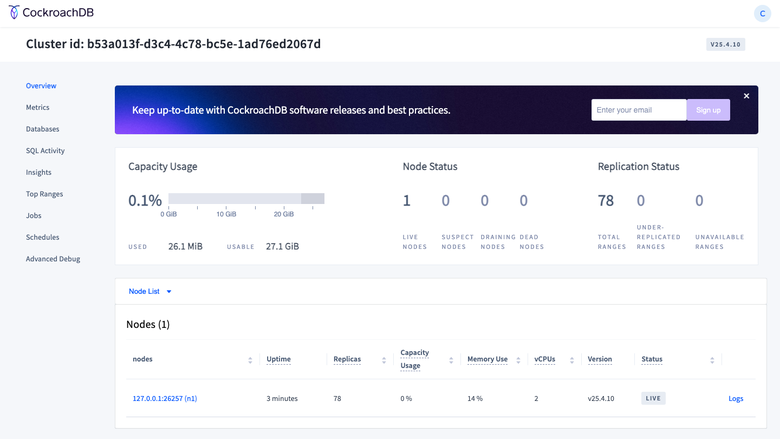Image resolution: width=780 pixels, height=439 pixels.
Task: Click the 26.1 MiB used value
Action: pyautogui.click(x=185, y=246)
